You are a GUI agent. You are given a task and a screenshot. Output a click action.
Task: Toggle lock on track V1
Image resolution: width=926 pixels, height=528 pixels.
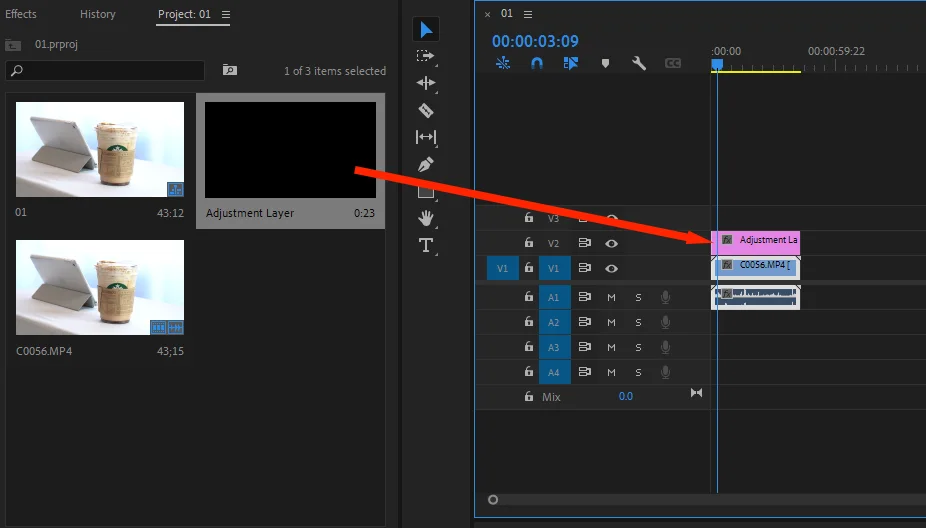(529, 267)
